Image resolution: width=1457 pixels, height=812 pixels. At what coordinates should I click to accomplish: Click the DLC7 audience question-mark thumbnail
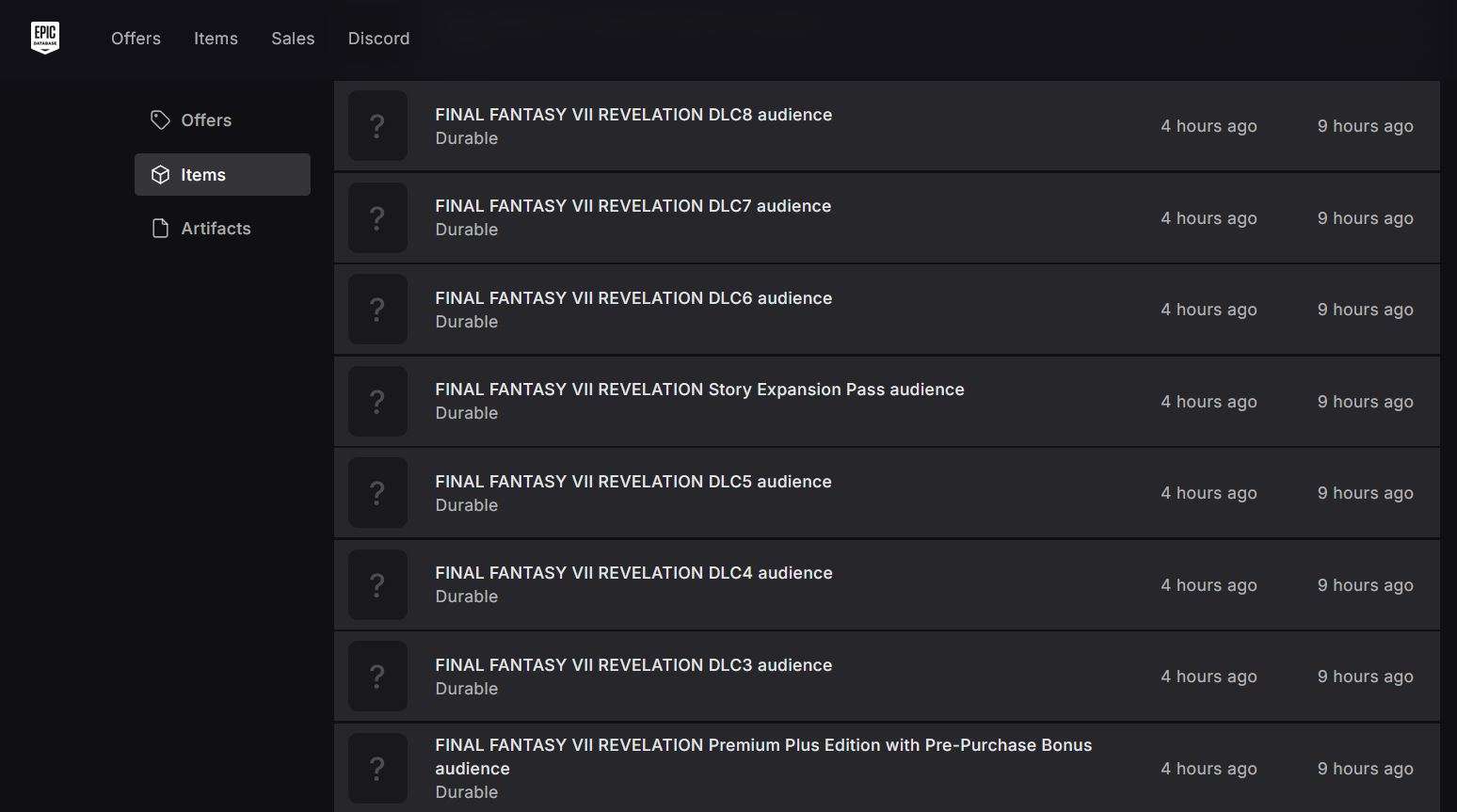pyautogui.click(x=377, y=217)
